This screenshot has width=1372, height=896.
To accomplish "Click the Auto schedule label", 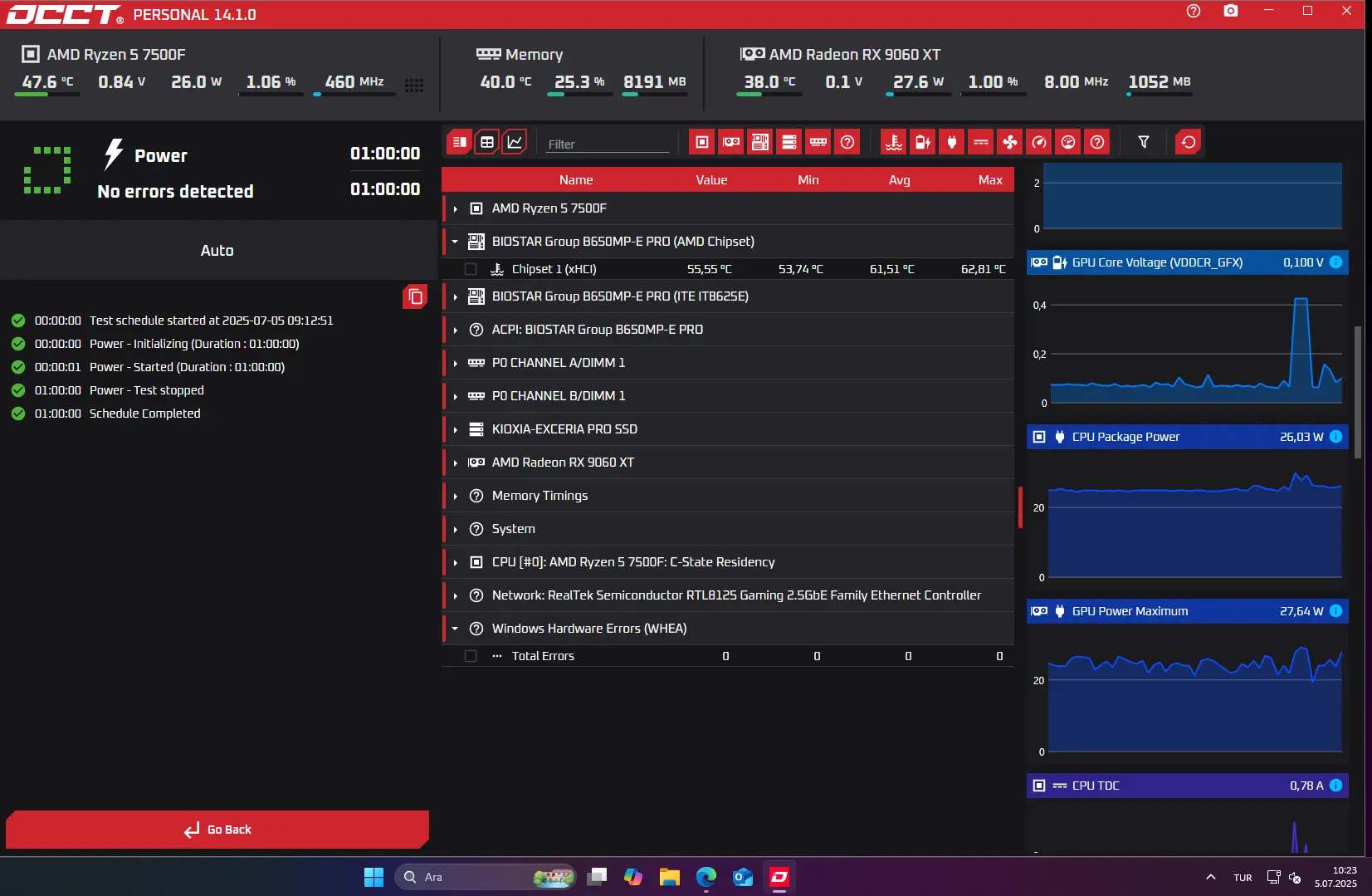I will (217, 251).
